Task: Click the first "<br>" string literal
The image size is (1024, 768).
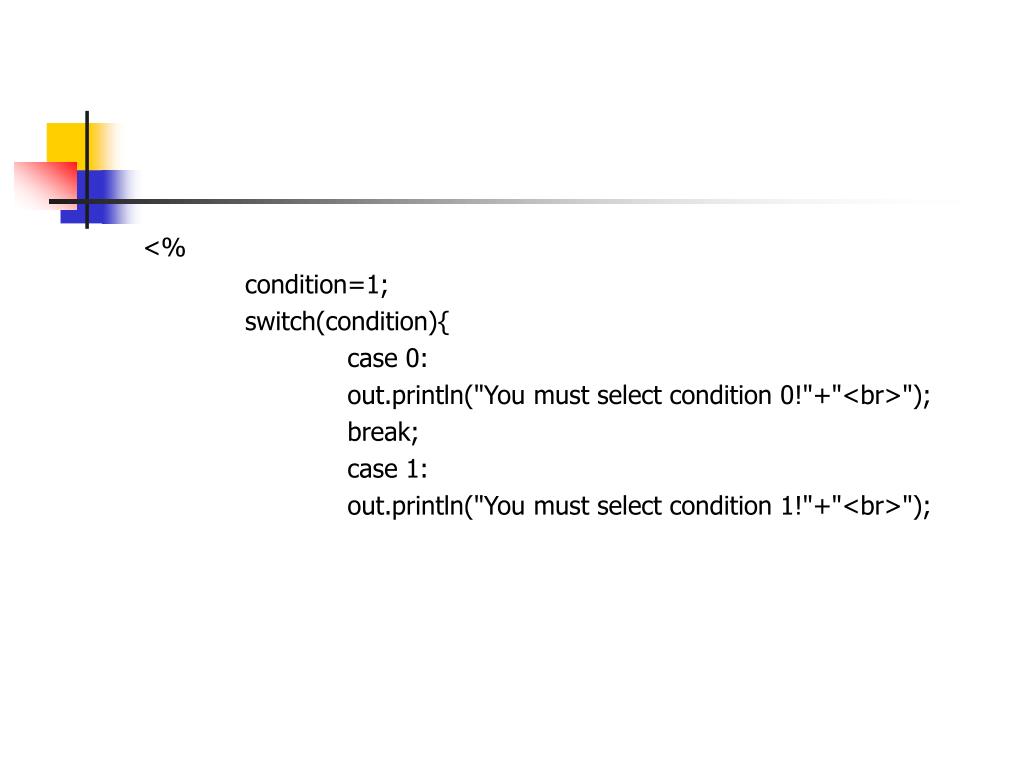Action: point(872,395)
